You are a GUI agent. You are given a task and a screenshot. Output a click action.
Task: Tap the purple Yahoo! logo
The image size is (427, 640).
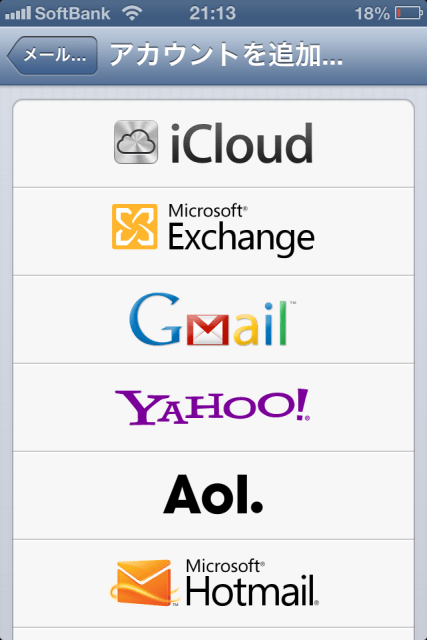point(212,407)
